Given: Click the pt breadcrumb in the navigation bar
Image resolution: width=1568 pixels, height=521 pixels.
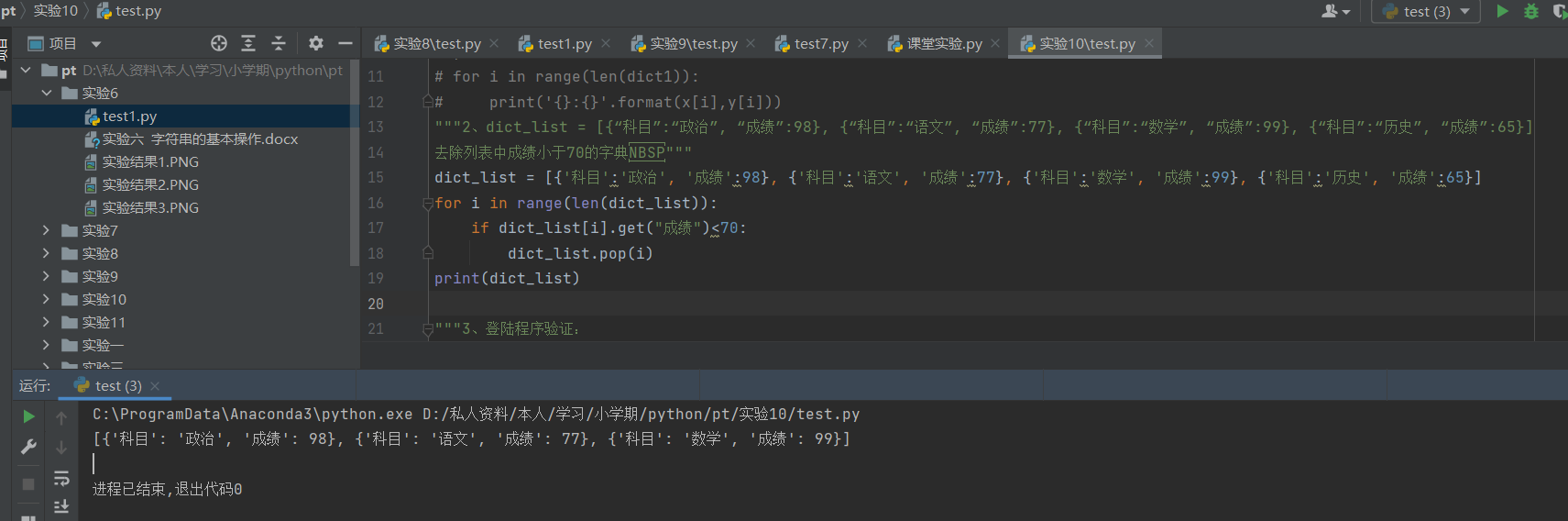Looking at the screenshot, I should [8, 11].
